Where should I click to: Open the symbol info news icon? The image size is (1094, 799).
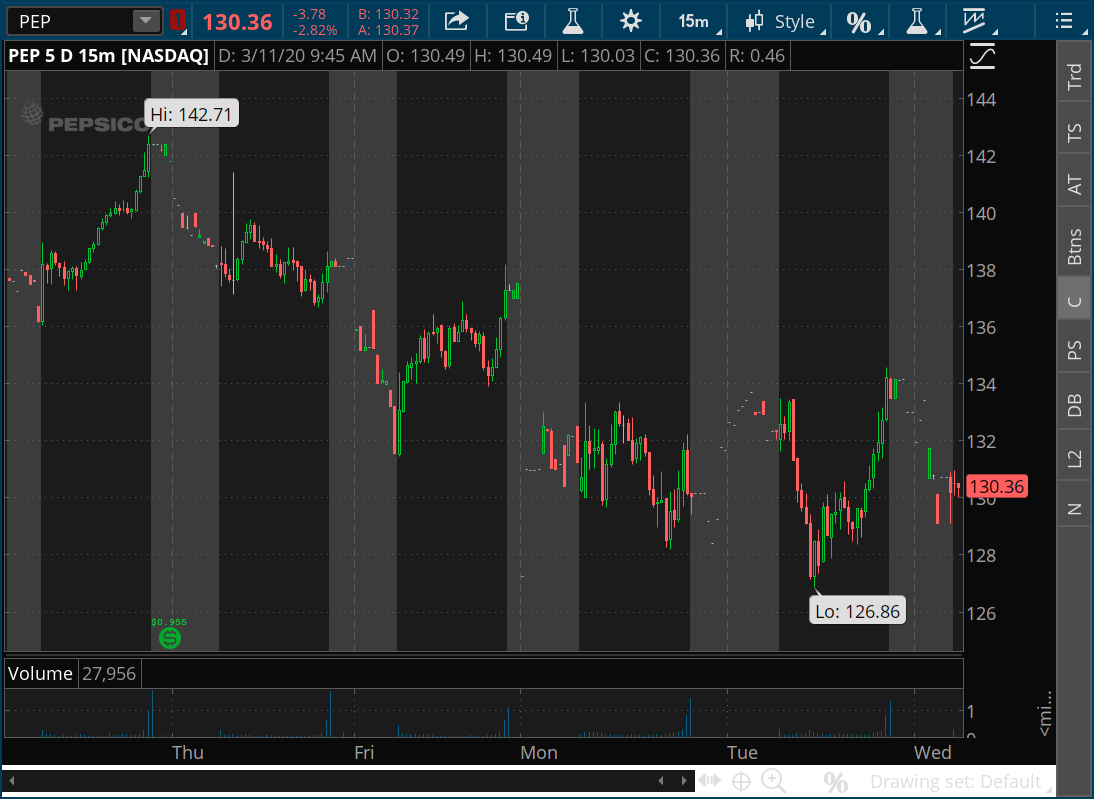516,21
